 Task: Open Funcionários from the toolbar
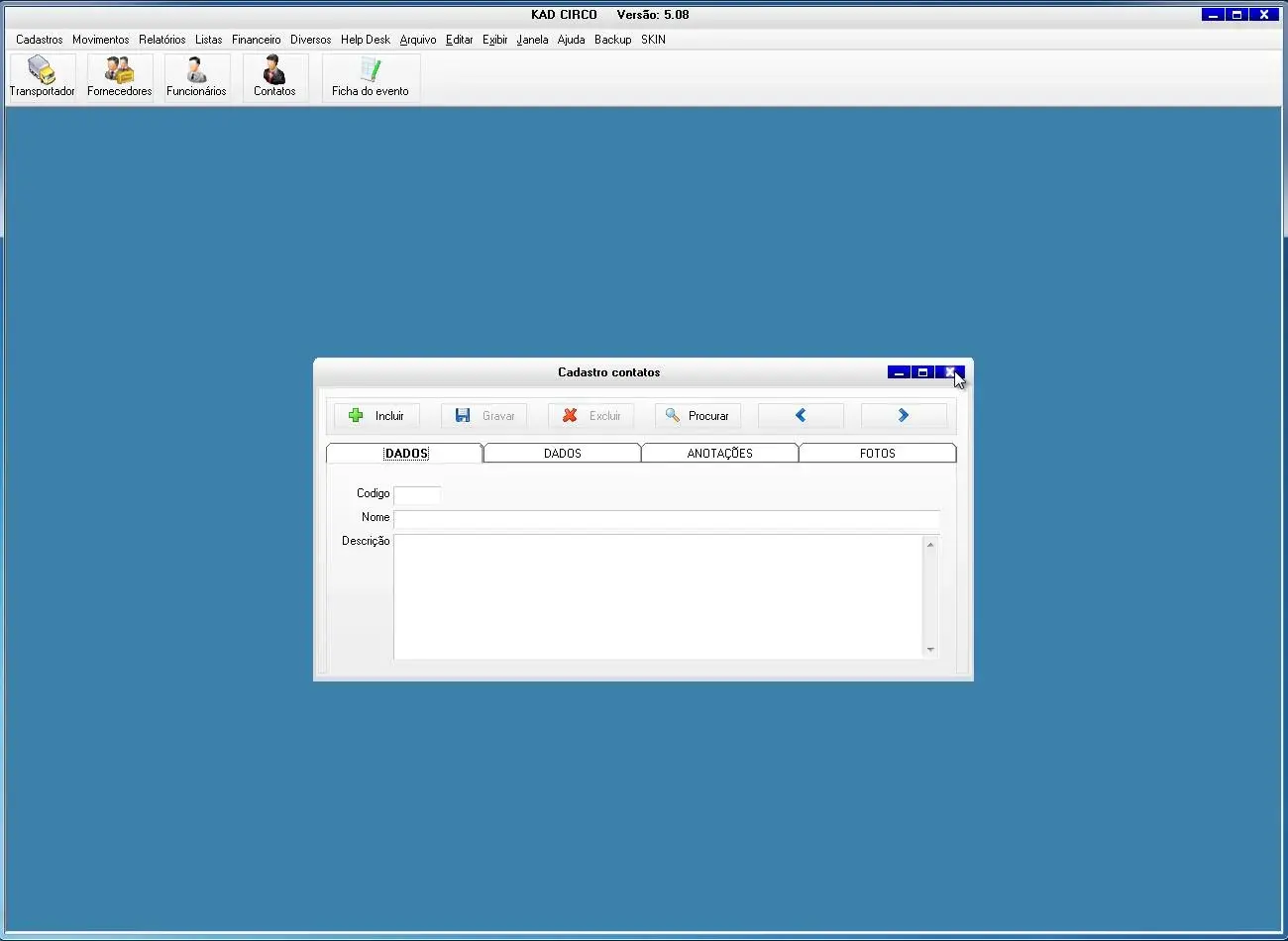196,77
